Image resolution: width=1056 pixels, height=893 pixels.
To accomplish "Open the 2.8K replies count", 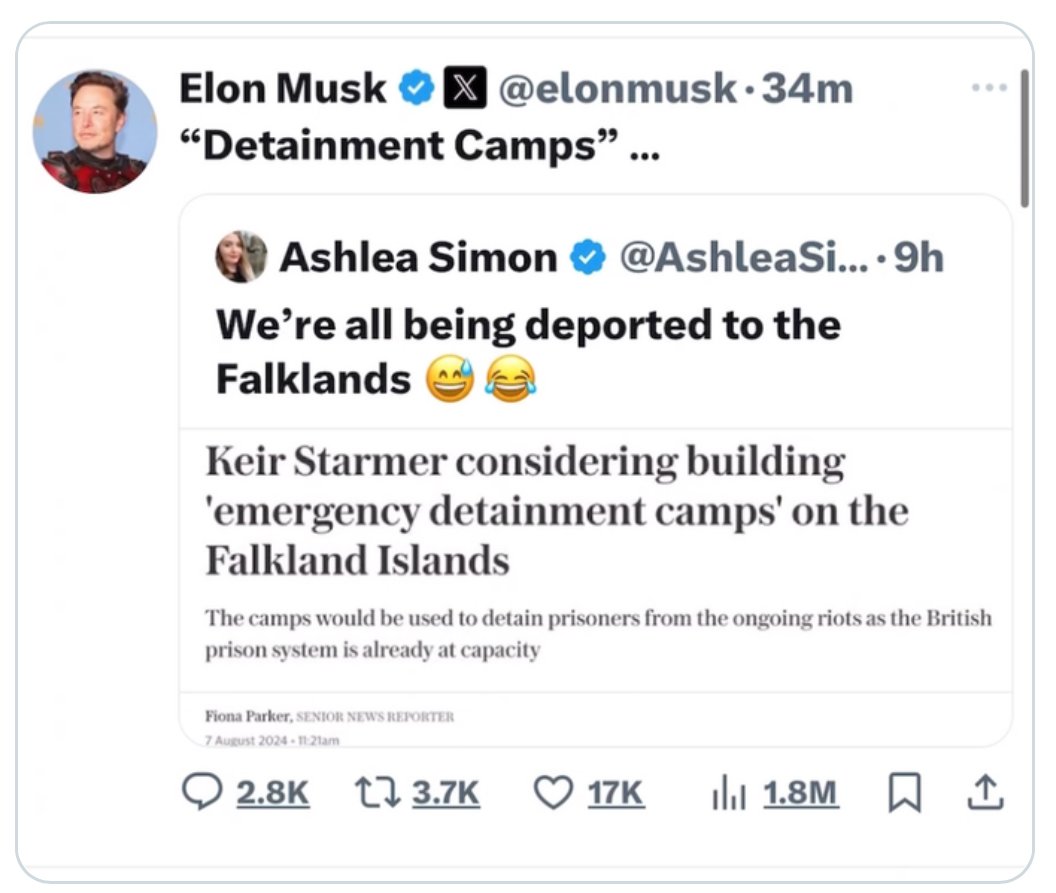I will pyautogui.click(x=273, y=793).
